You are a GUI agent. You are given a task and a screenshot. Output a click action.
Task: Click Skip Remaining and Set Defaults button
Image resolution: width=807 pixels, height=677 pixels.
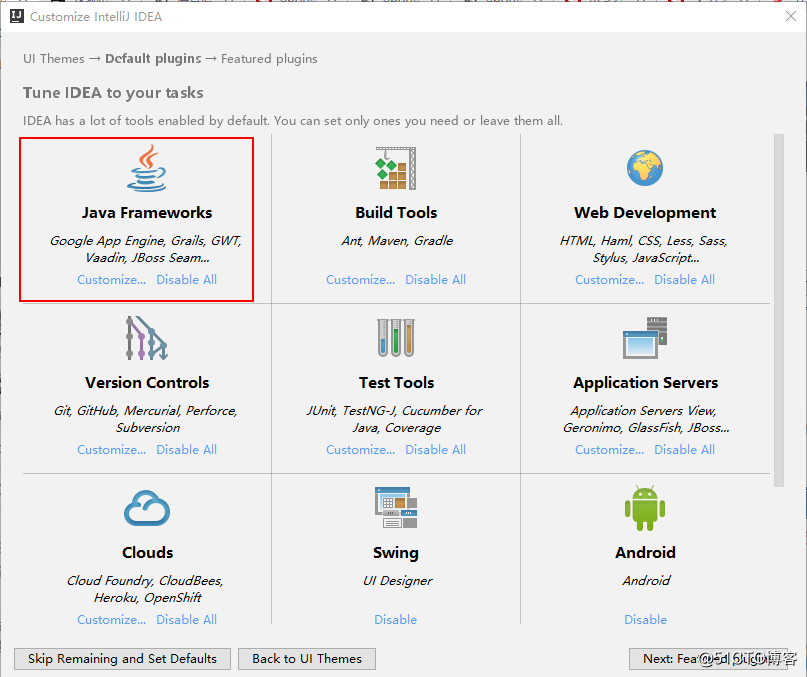[x=122, y=658]
